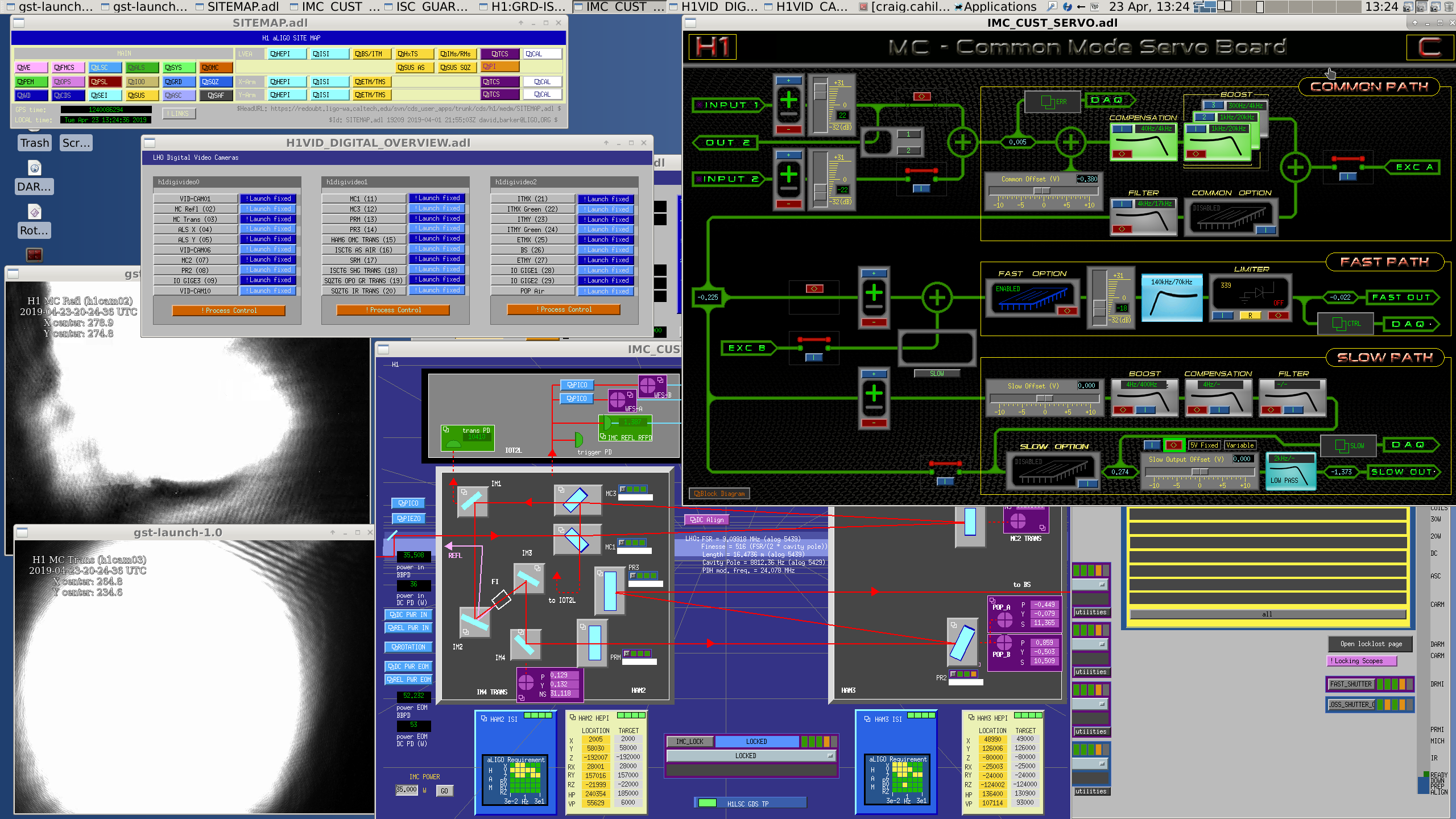Open the REL PWR EOM related display menu
Viewport: 1456px width, 819px height.
point(408,680)
